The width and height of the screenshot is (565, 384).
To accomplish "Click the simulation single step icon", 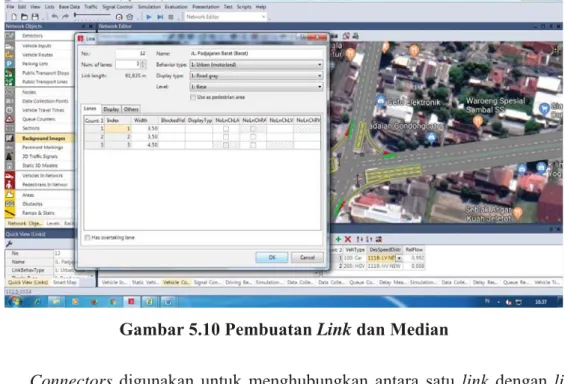I will coord(160,17).
